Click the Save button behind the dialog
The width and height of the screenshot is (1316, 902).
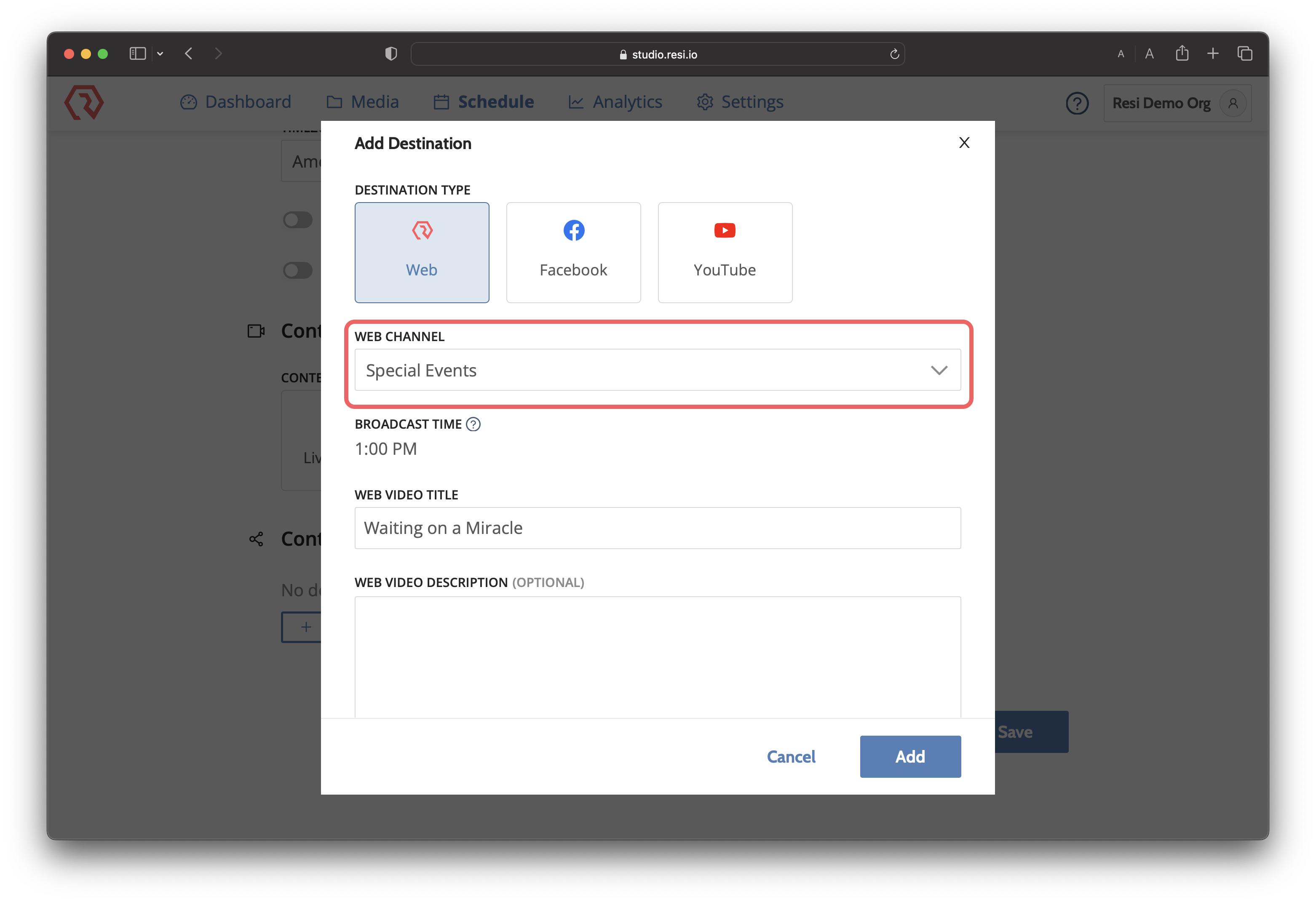click(1031, 731)
